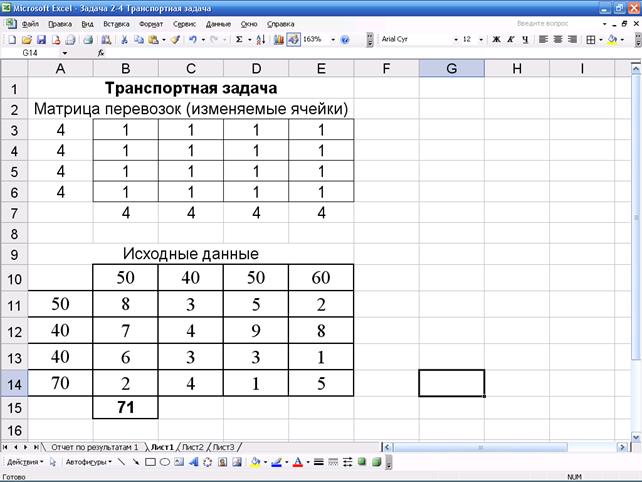Cut selection with the scissors icon
Screen dimensions: 642x482
124,40
